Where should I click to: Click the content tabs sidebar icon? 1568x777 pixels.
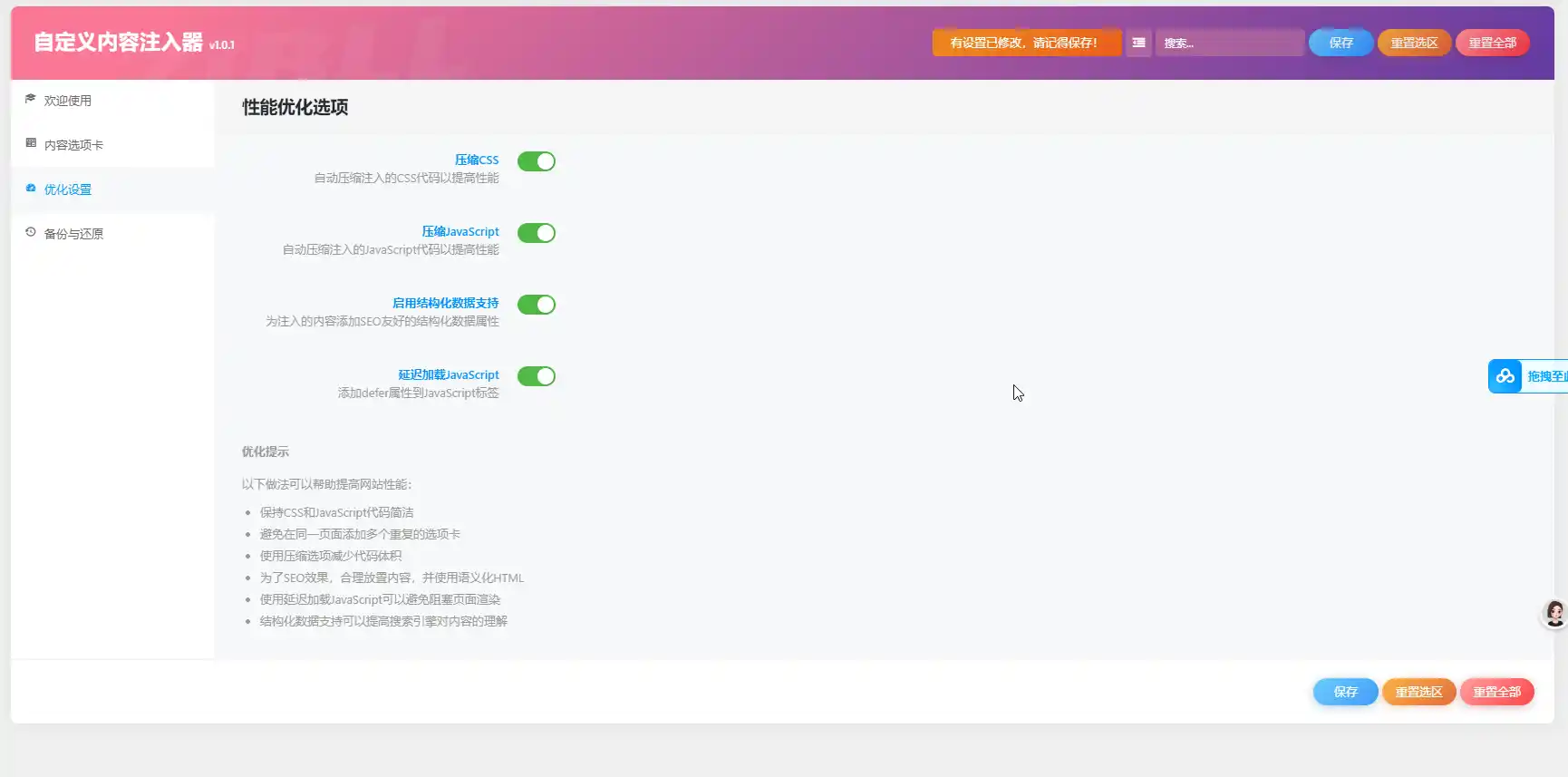click(x=31, y=143)
